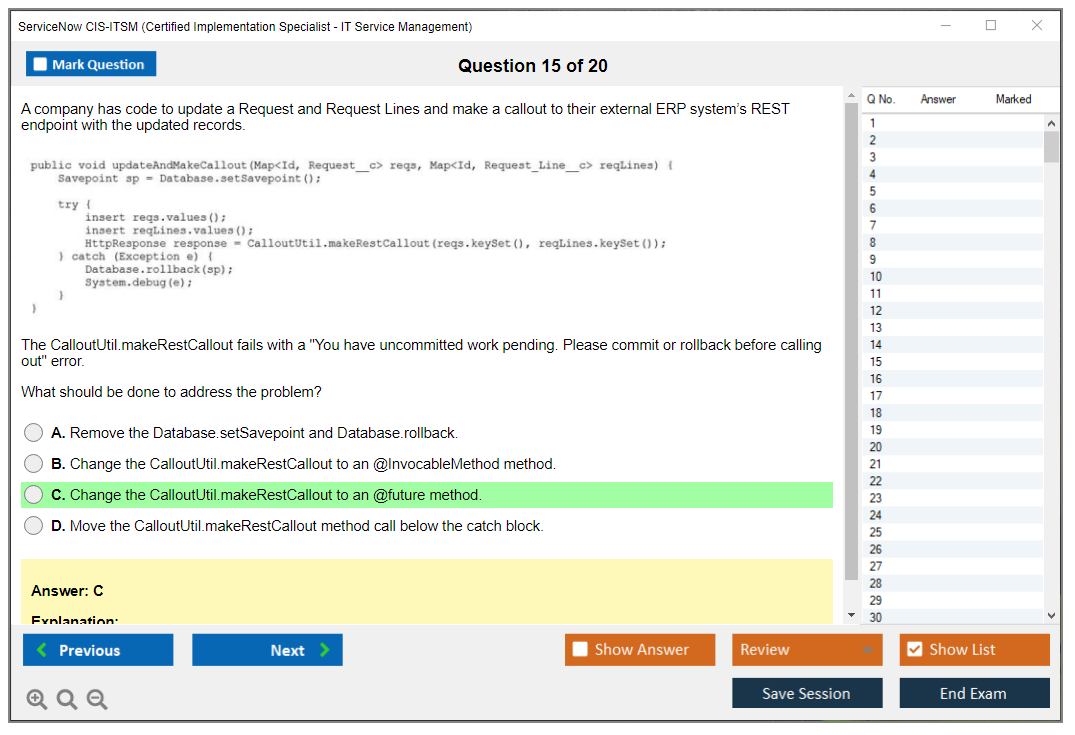Expand the Review dropdown menu
1075x735 pixels.
tap(867, 650)
